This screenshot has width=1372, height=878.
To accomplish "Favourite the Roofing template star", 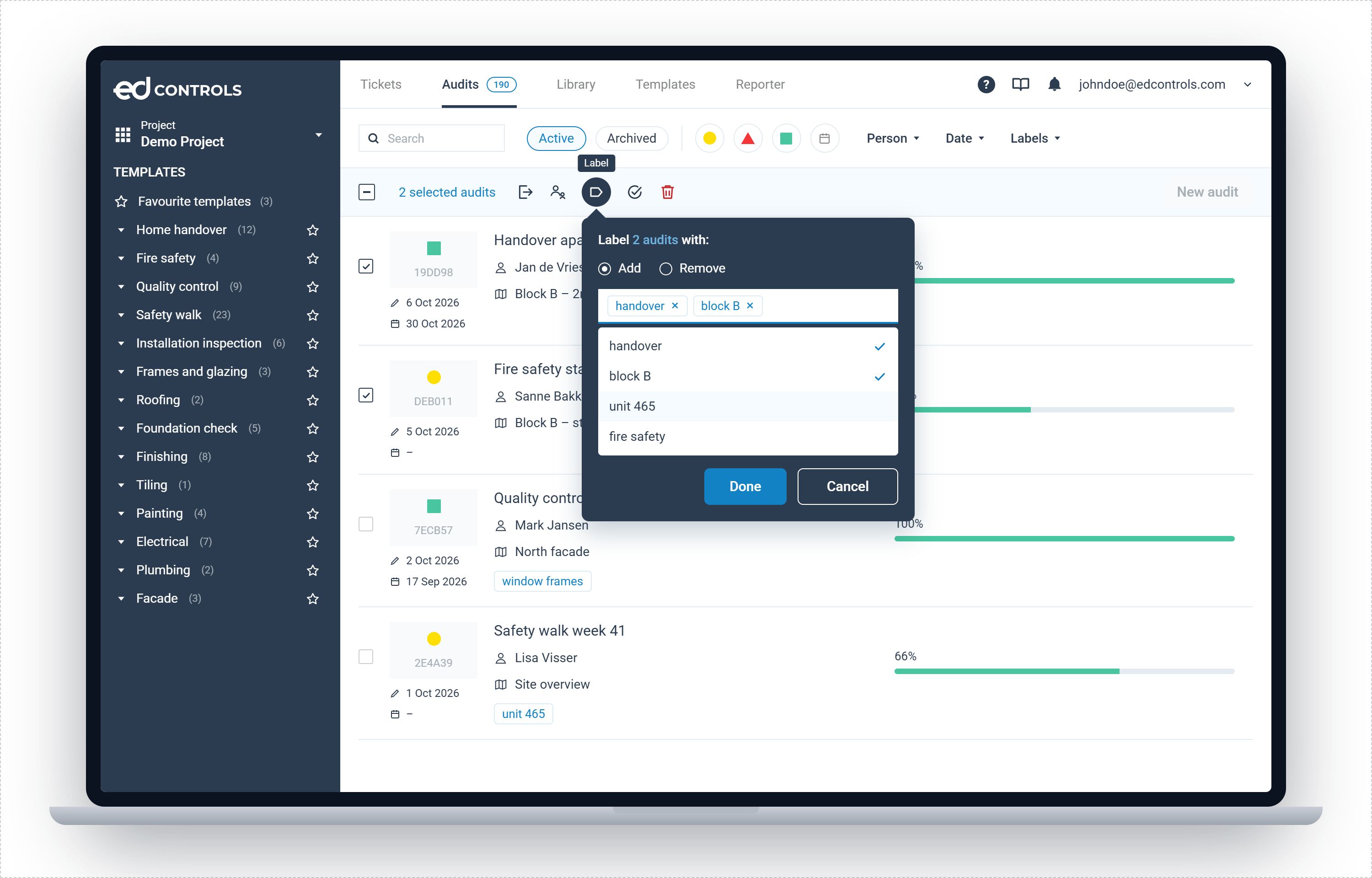I will [x=312, y=400].
